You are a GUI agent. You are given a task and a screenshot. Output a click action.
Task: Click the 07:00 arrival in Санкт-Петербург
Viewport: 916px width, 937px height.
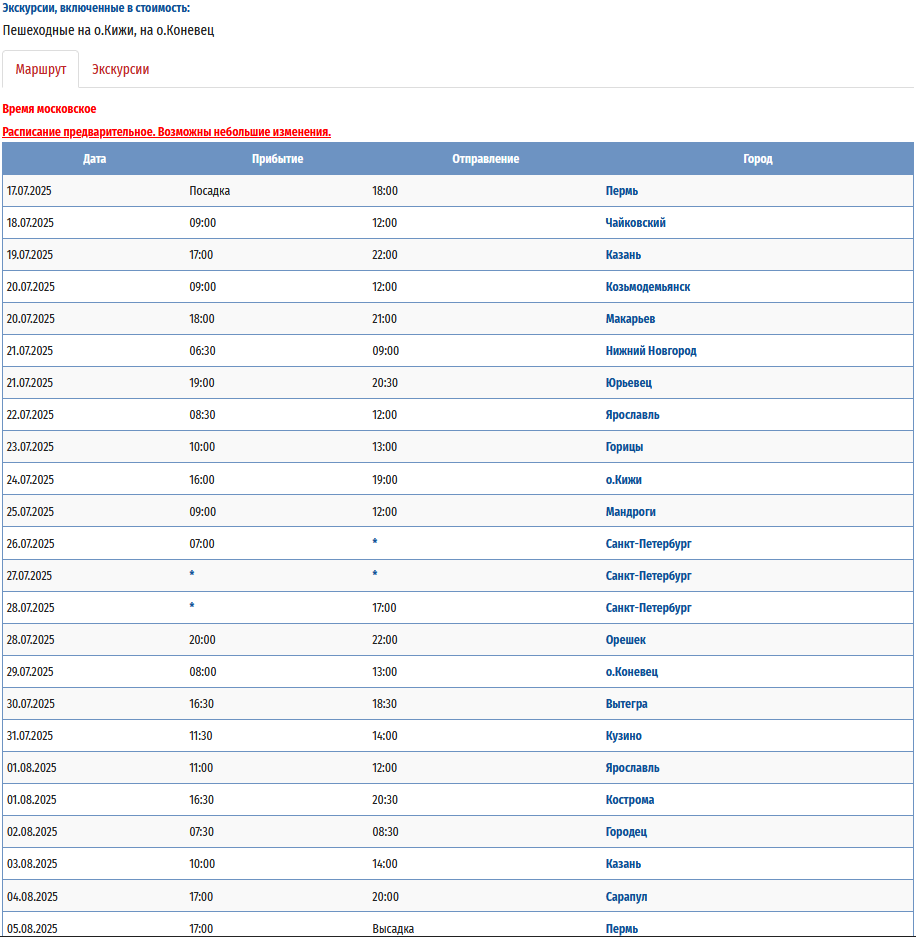202,544
